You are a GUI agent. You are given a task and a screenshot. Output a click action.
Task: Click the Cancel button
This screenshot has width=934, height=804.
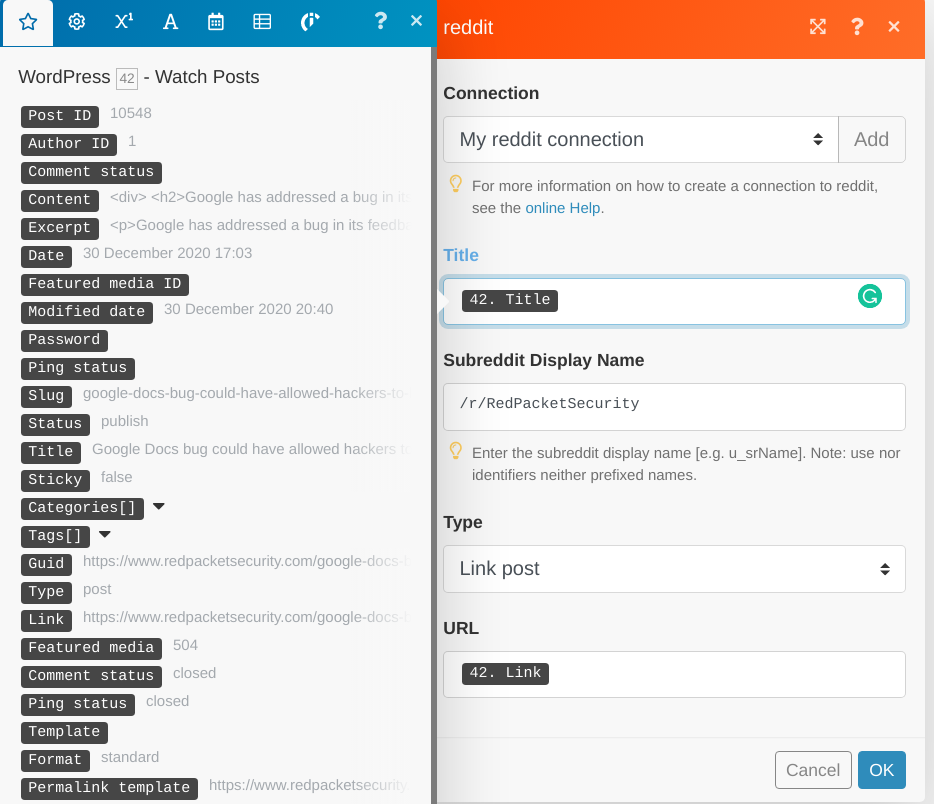point(813,770)
